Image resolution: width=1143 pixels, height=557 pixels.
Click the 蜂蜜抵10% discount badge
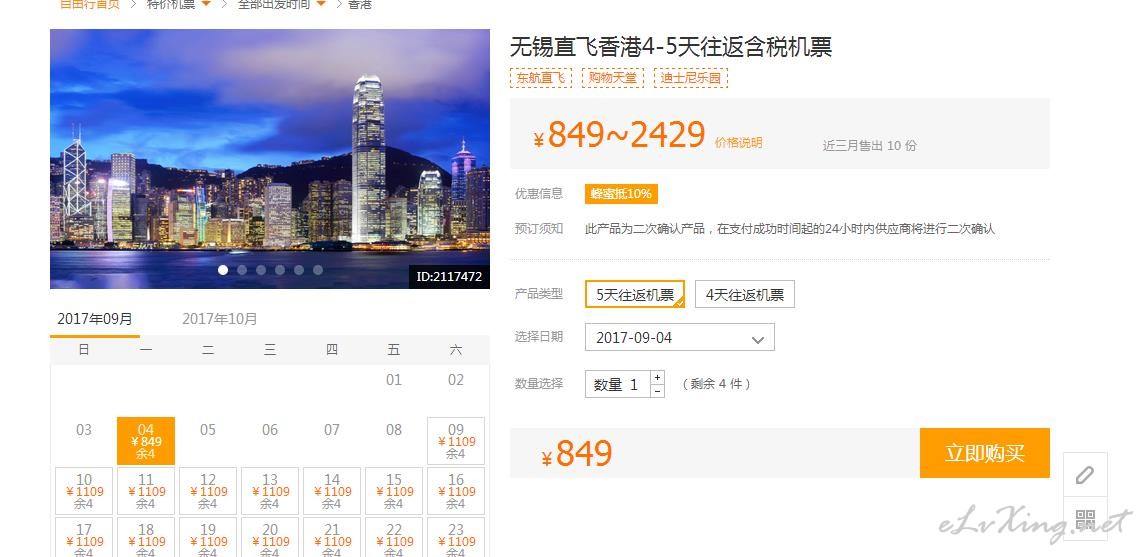pyautogui.click(x=621, y=194)
